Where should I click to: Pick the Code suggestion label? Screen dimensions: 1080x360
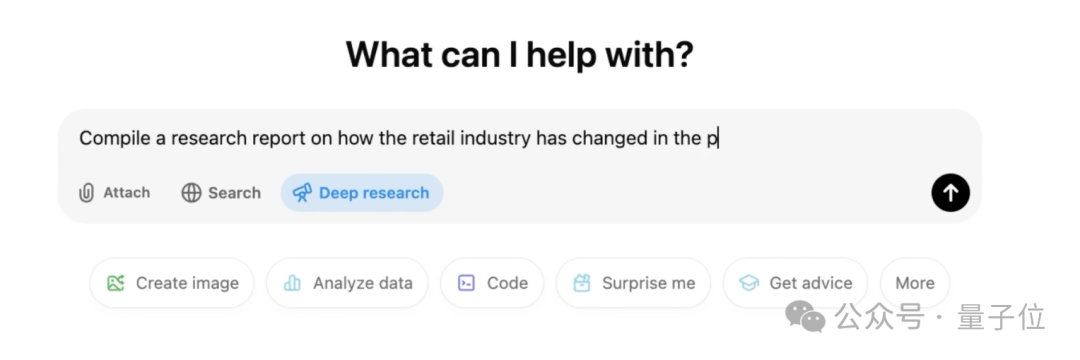(x=508, y=283)
